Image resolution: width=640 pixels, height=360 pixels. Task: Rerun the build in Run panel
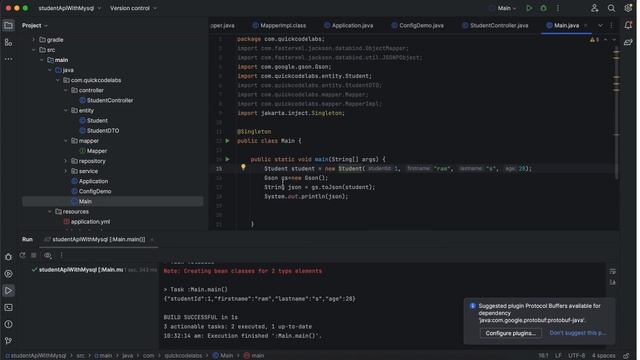tap(22, 256)
